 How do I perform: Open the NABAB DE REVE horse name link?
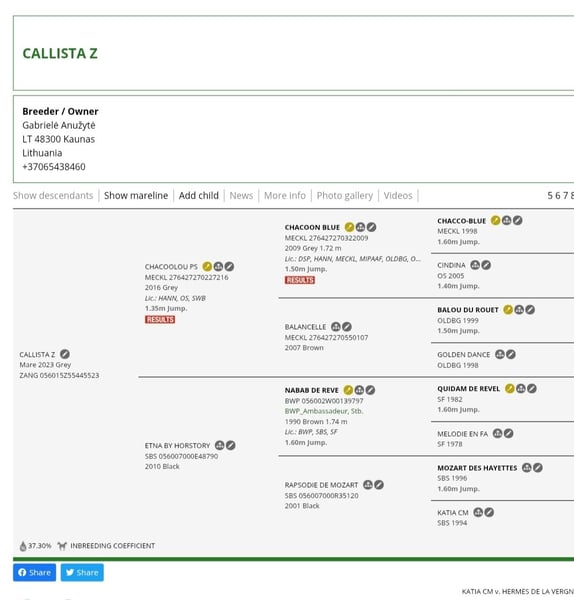click(x=311, y=390)
